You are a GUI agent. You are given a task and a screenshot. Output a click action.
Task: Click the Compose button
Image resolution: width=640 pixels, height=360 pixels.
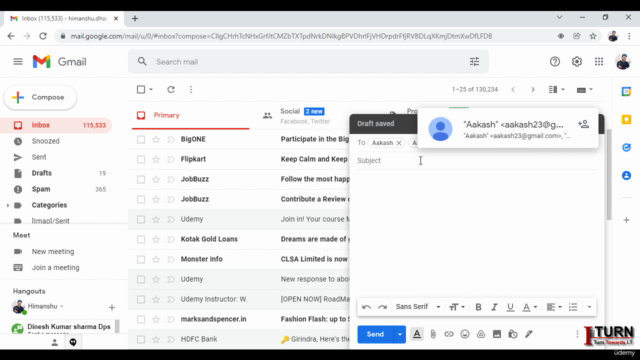pyautogui.click(x=40, y=98)
